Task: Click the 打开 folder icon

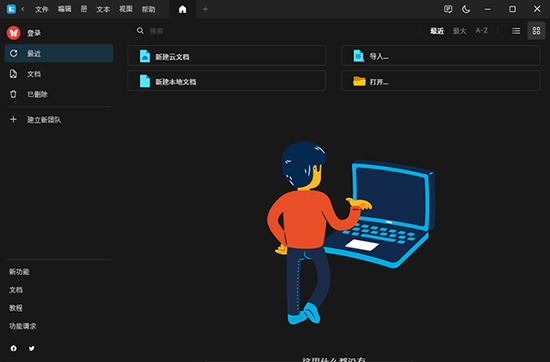Action: 359,81
